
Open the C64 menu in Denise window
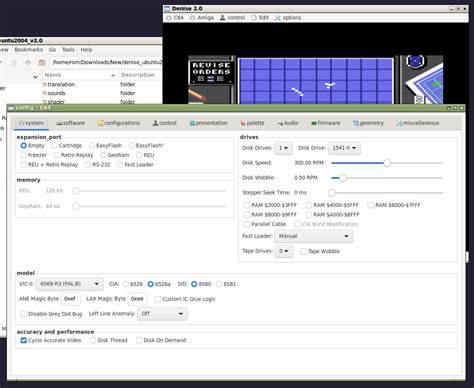pyautogui.click(x=175, y=18)
